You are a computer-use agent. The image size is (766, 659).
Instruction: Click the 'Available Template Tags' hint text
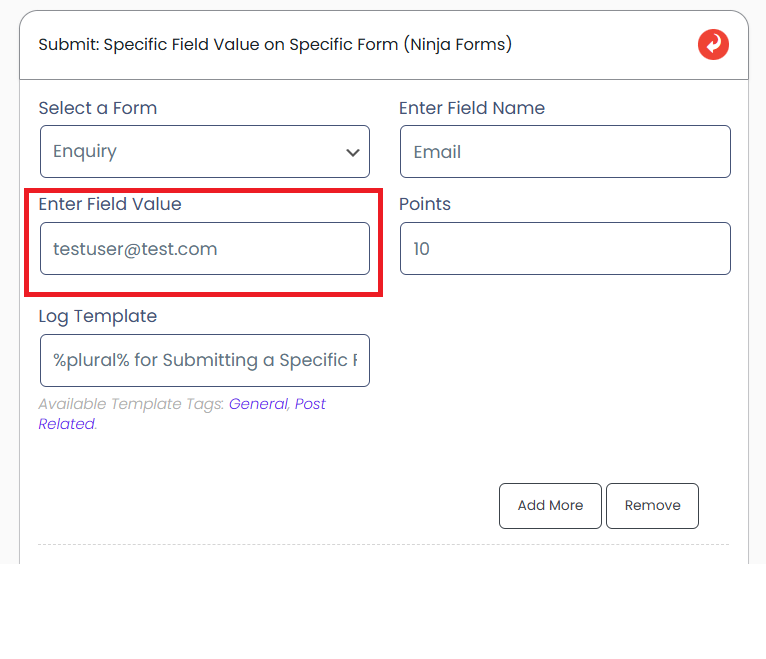[130, 404]
